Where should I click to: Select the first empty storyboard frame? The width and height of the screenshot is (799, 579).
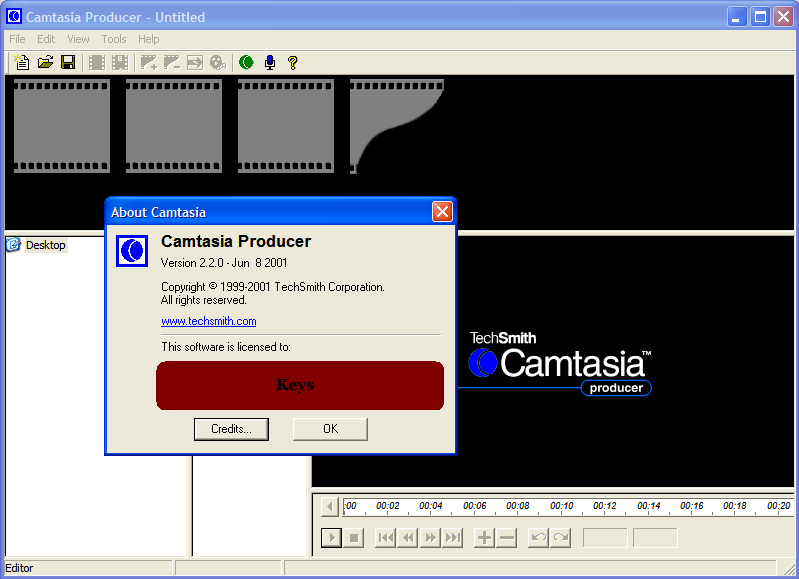click(62, 126)
